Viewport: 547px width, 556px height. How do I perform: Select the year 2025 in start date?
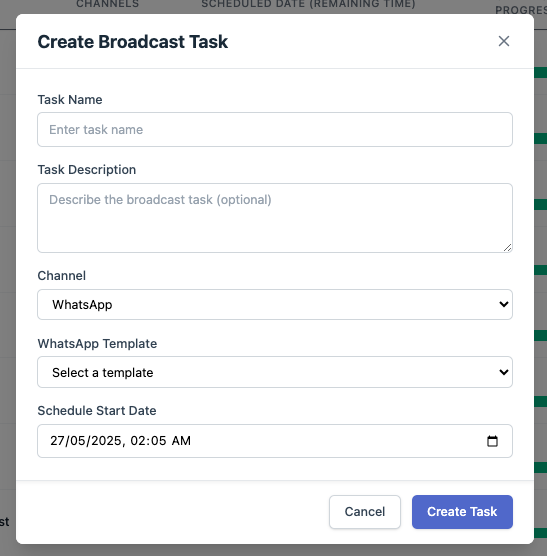[x=106, y=441]
